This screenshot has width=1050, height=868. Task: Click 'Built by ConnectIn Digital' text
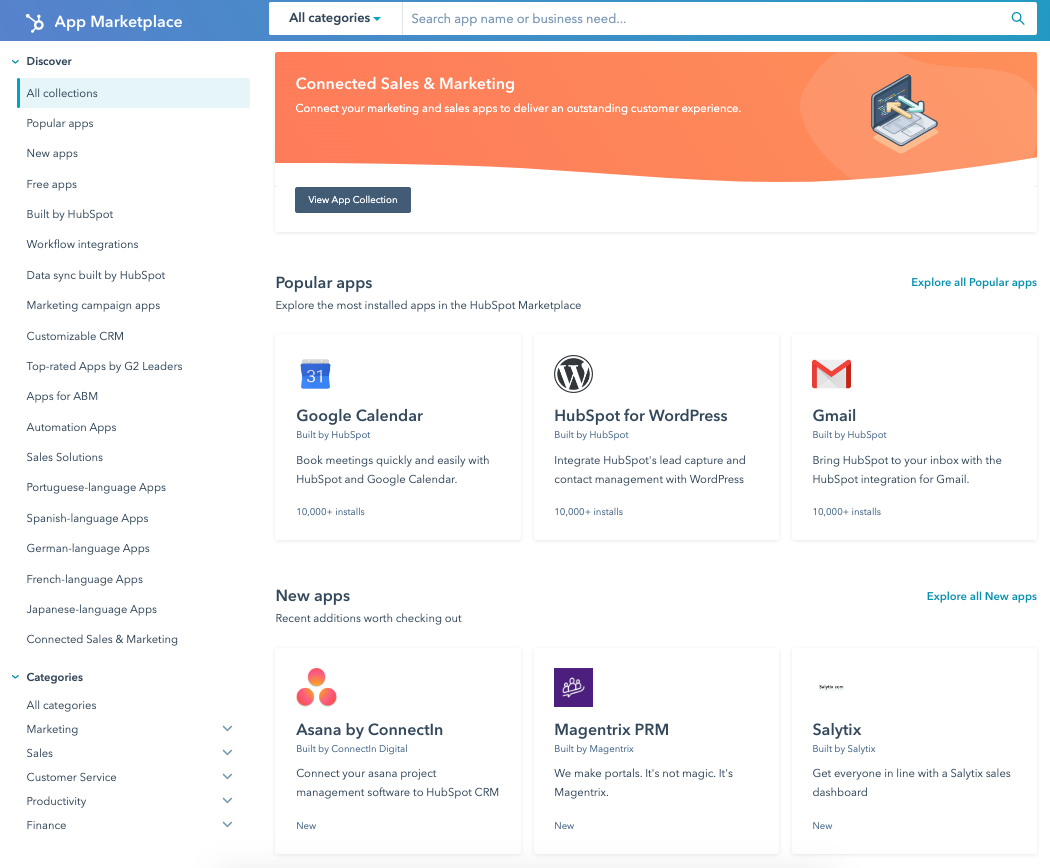click(x=352, y=749)
